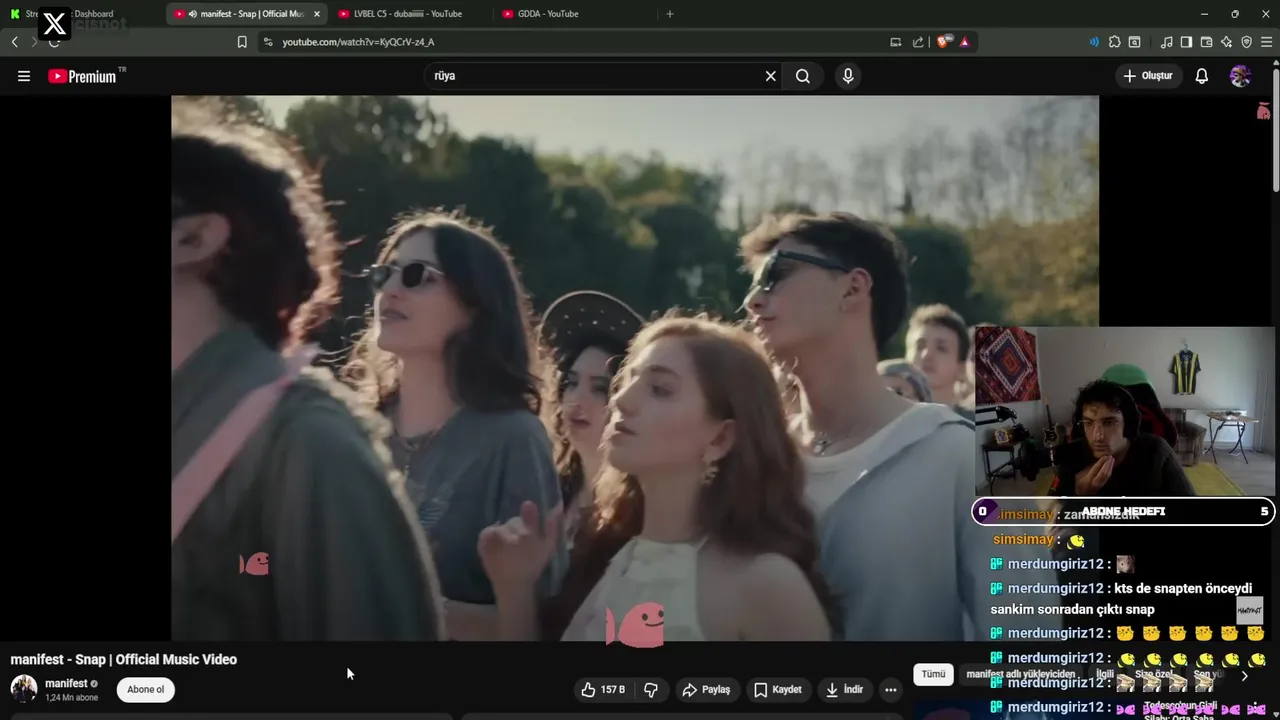
Task: Run search with the magnifier button
Action: coord(803,76)
